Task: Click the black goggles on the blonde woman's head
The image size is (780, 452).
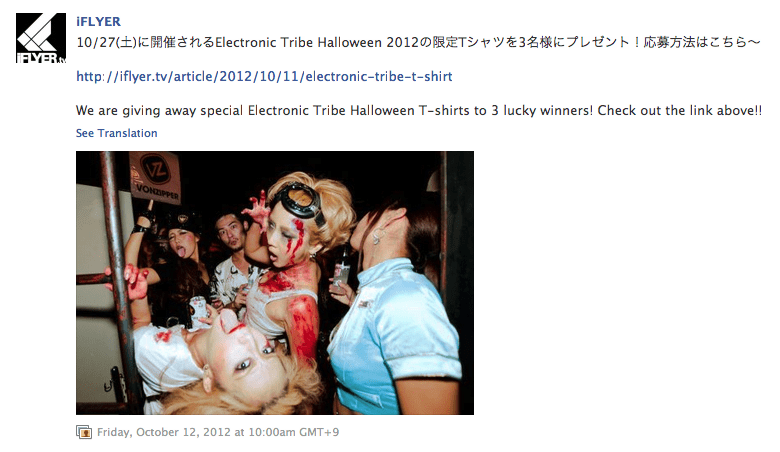Action: pyautogui.click(x=297, y=200)
